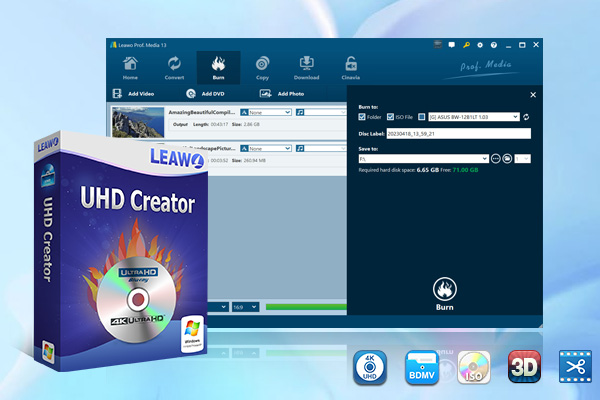
Task: Click the green disc capacity bar
Action: pyautogui.click(x=306, y=307)
